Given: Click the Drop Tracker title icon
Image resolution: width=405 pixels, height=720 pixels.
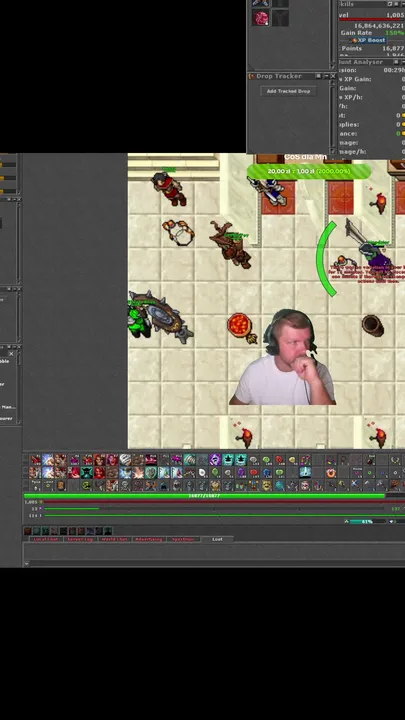Looking at the screenshot, I should [251, 76].
